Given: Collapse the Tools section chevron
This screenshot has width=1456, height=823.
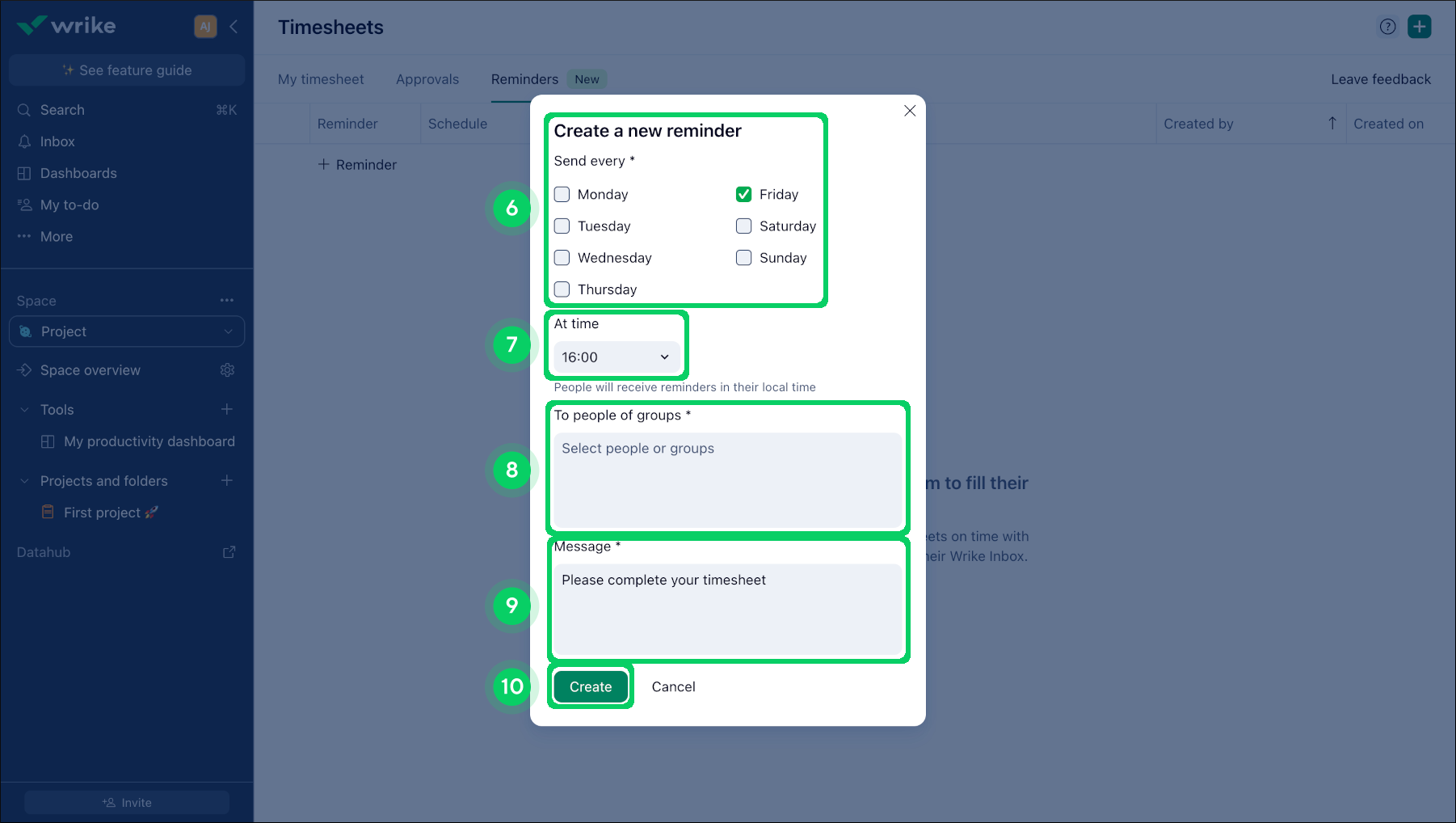Looking at the screenshot, I should click(24, 410).
